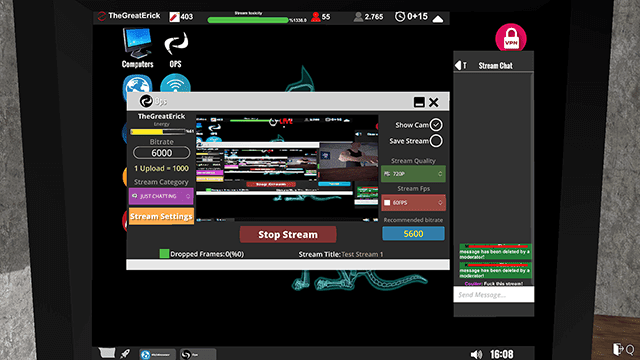Open the Computers desktop icon
The width and height of the screenshot is (640, 360).
point(138,47)
